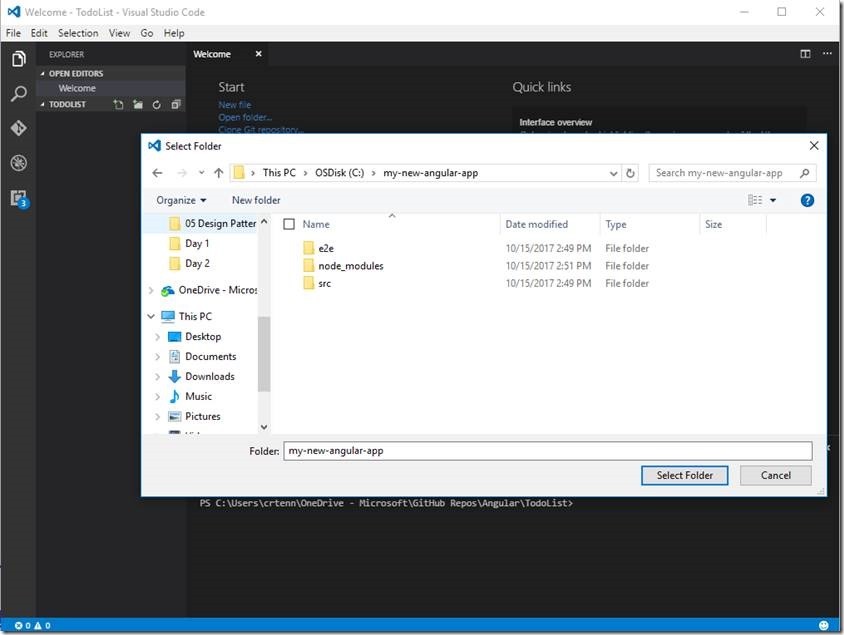Open the view options dropdown arrow
Screen dimensions: 844x635
773,200
